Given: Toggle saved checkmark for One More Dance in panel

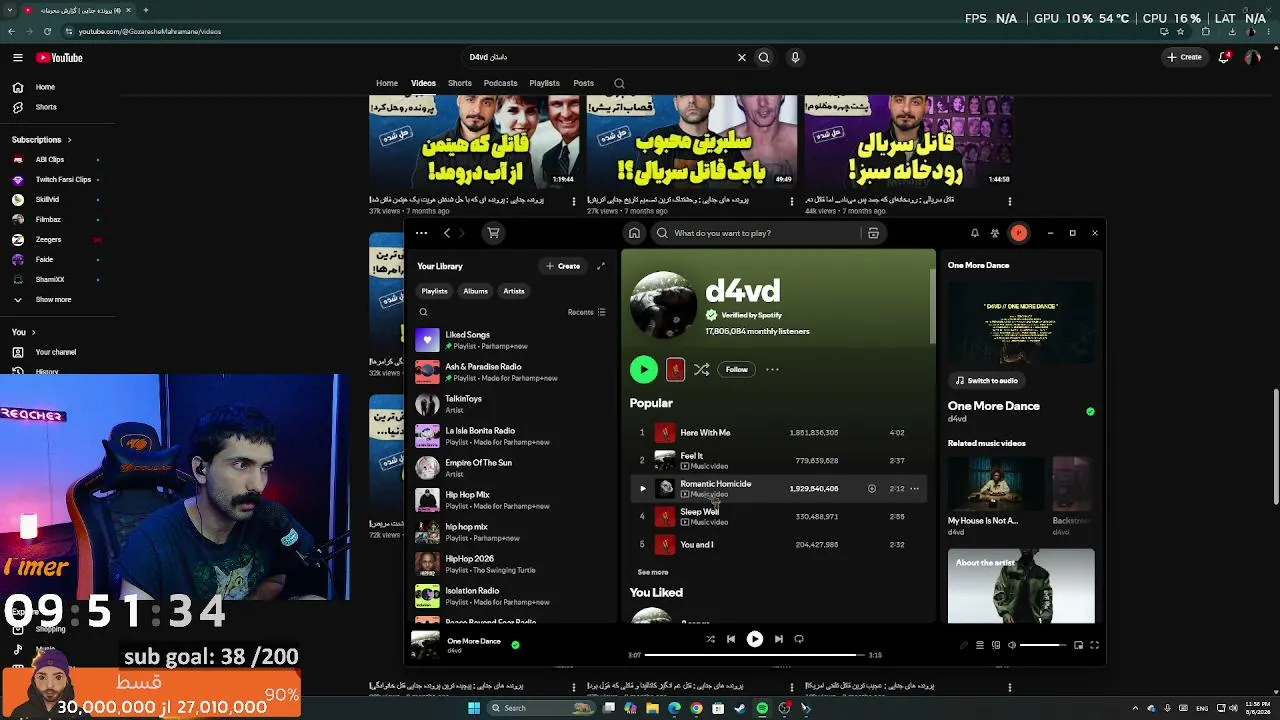Looking at the screenshot, I should pos(1090,411).
